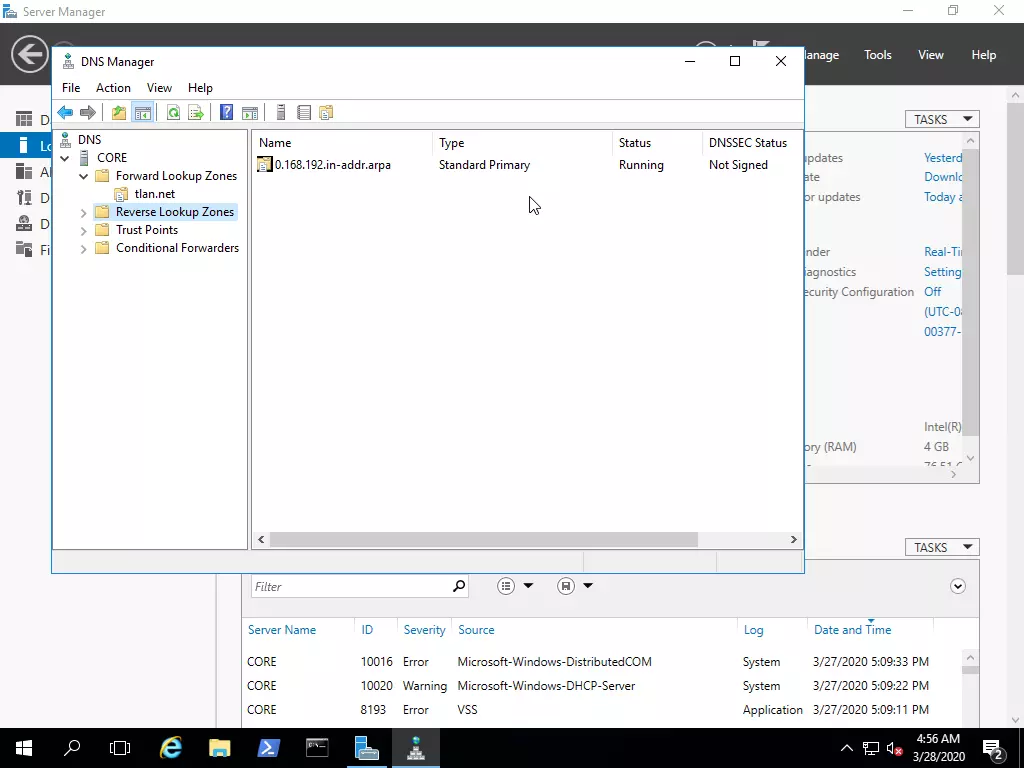1024x768 pixels.
Task: Expand the events section chevron circle
Action: click(x=957, y=586)
